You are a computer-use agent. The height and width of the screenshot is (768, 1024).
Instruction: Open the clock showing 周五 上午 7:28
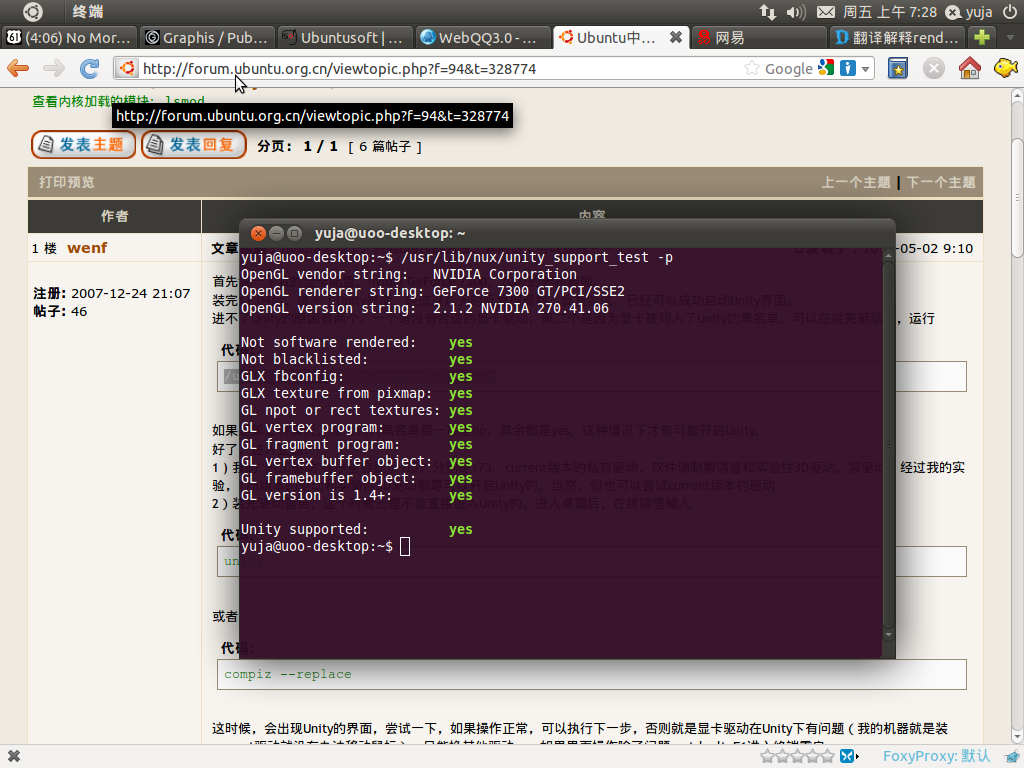tap(889, 12)
